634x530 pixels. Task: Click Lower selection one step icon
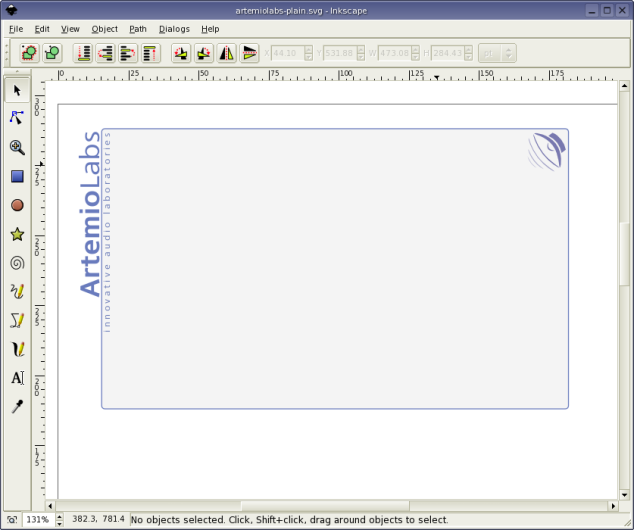point(106,53)
